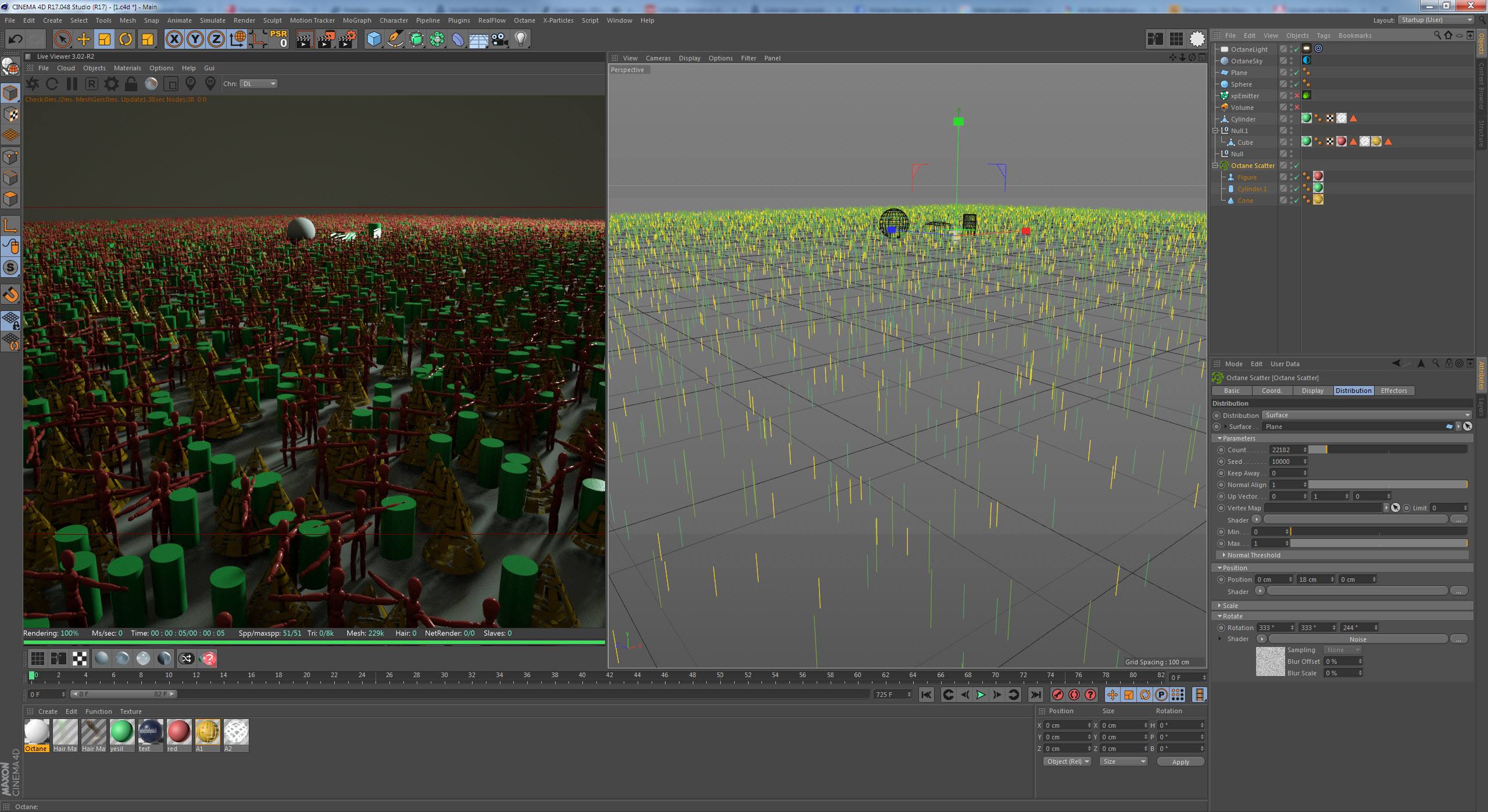The image size is (1488, 812).
Task: Click the Rotate tool icon
Action: coord(126,39)
